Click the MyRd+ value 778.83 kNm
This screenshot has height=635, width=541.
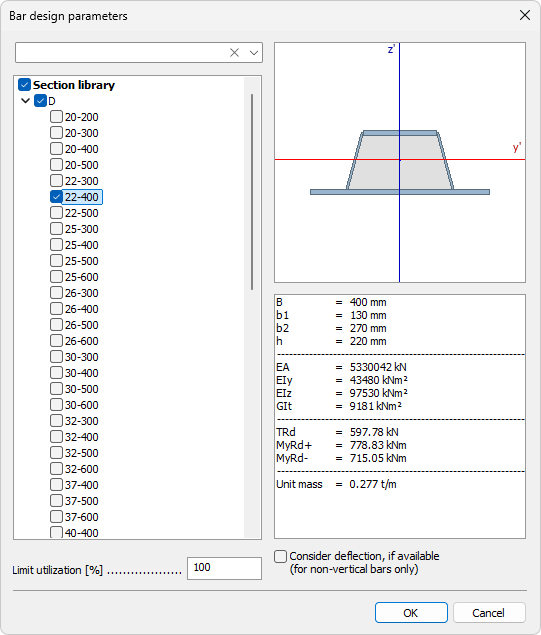click(x=378, y=445)
